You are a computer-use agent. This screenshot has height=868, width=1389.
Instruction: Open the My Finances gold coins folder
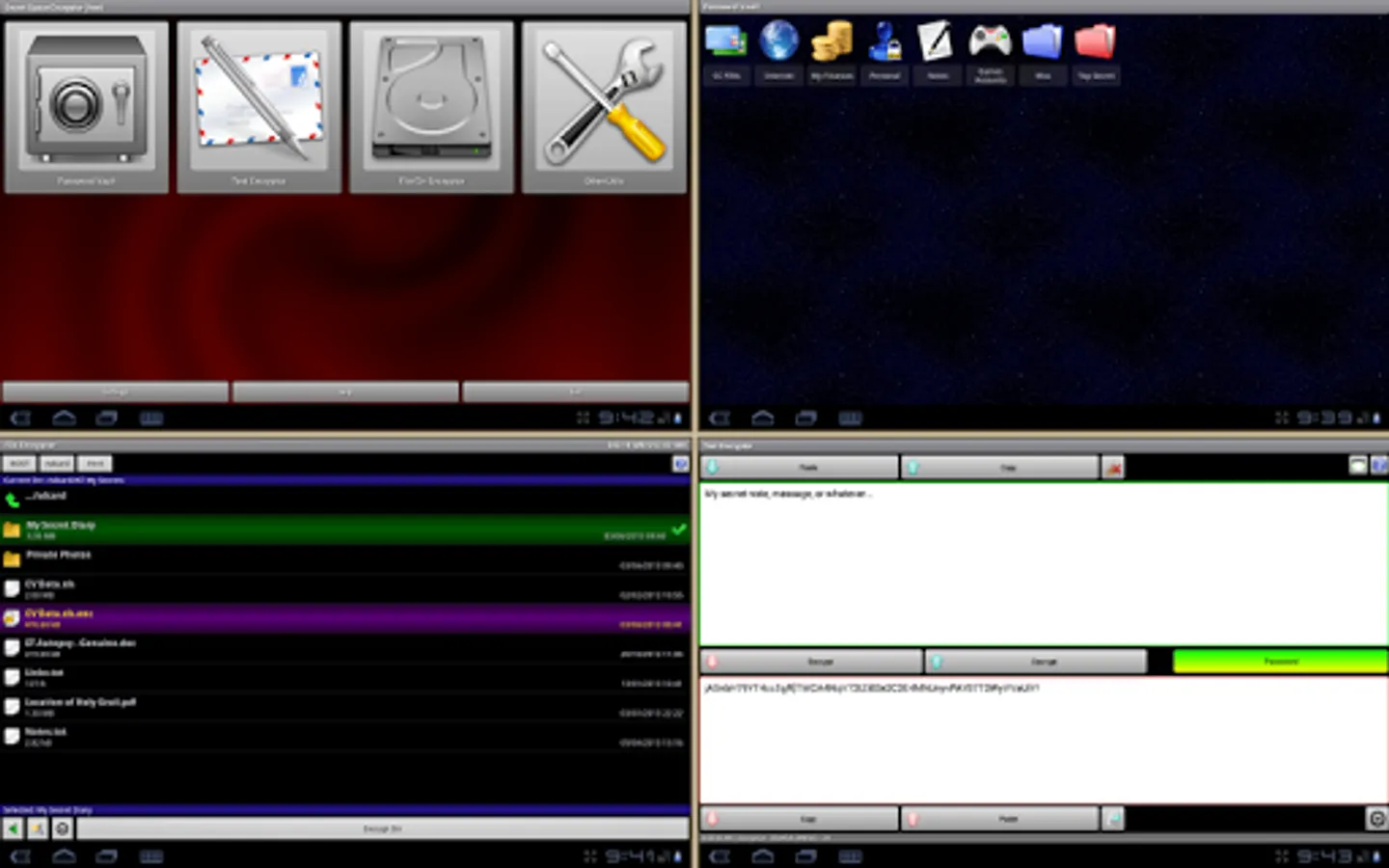(831, 42)
